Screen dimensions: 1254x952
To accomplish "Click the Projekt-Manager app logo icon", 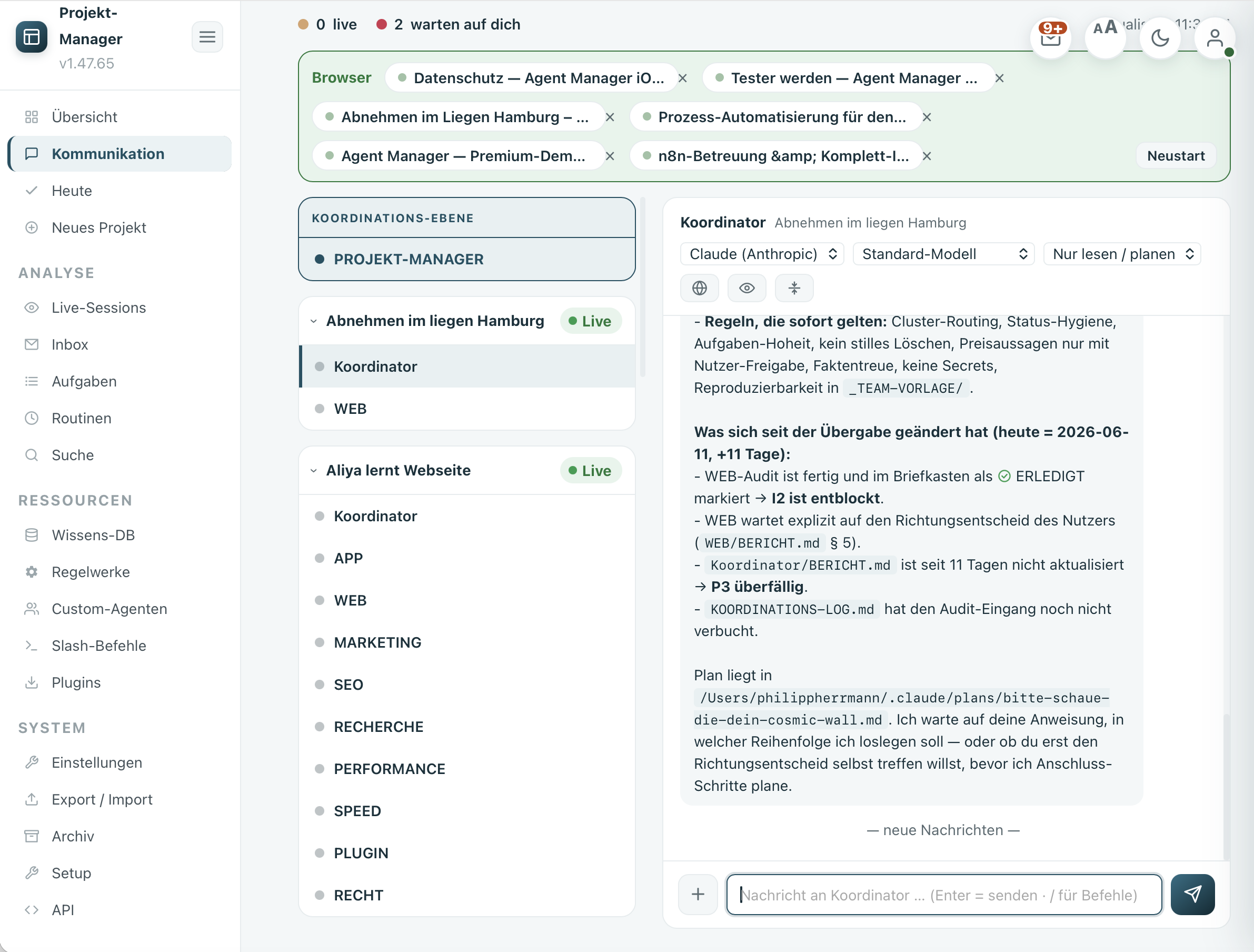I will coord(32,37).
